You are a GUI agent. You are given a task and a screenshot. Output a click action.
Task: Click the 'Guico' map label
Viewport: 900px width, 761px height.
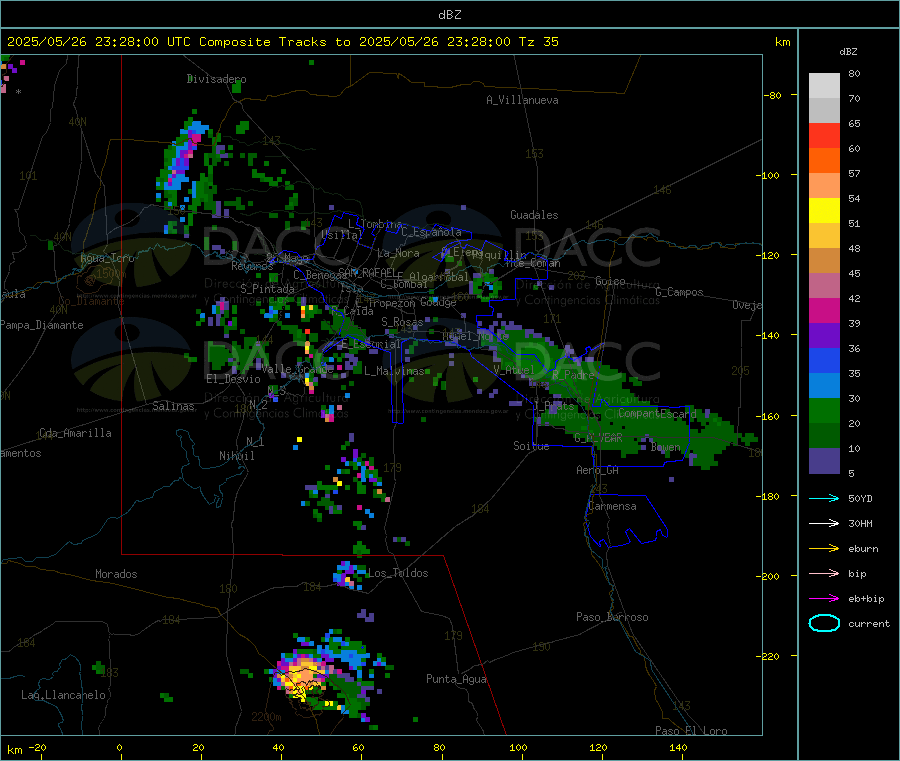[x=610, y=281]
